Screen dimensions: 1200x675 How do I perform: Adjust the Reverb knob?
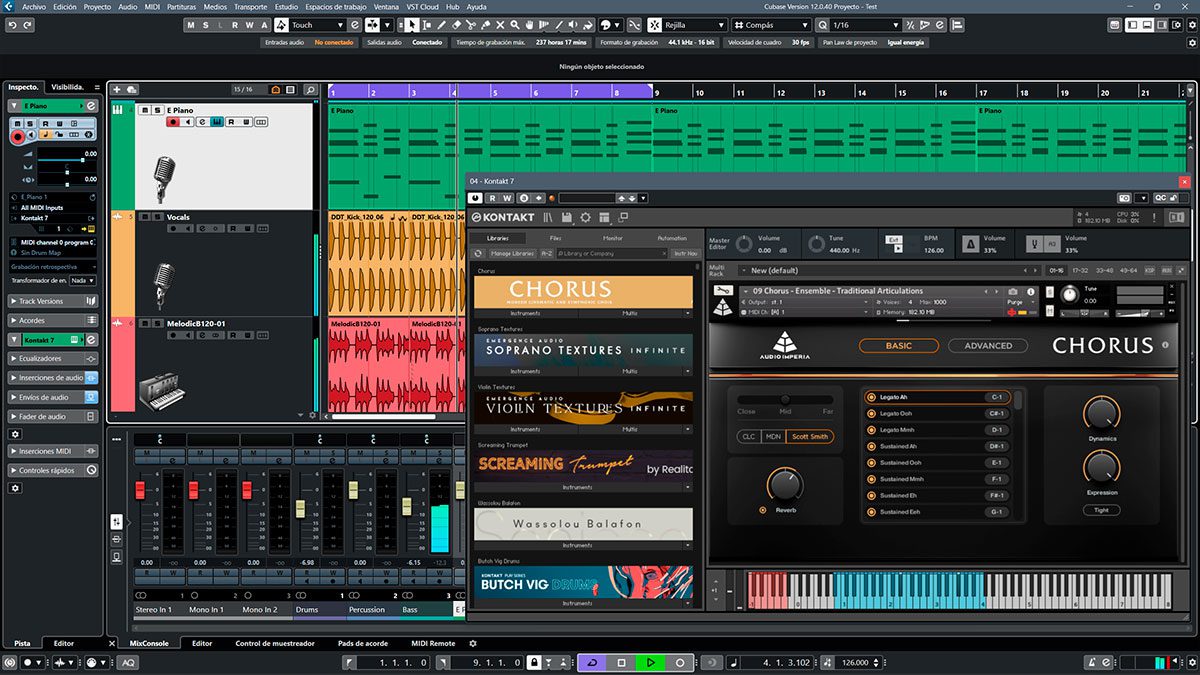tap(784, 486)
